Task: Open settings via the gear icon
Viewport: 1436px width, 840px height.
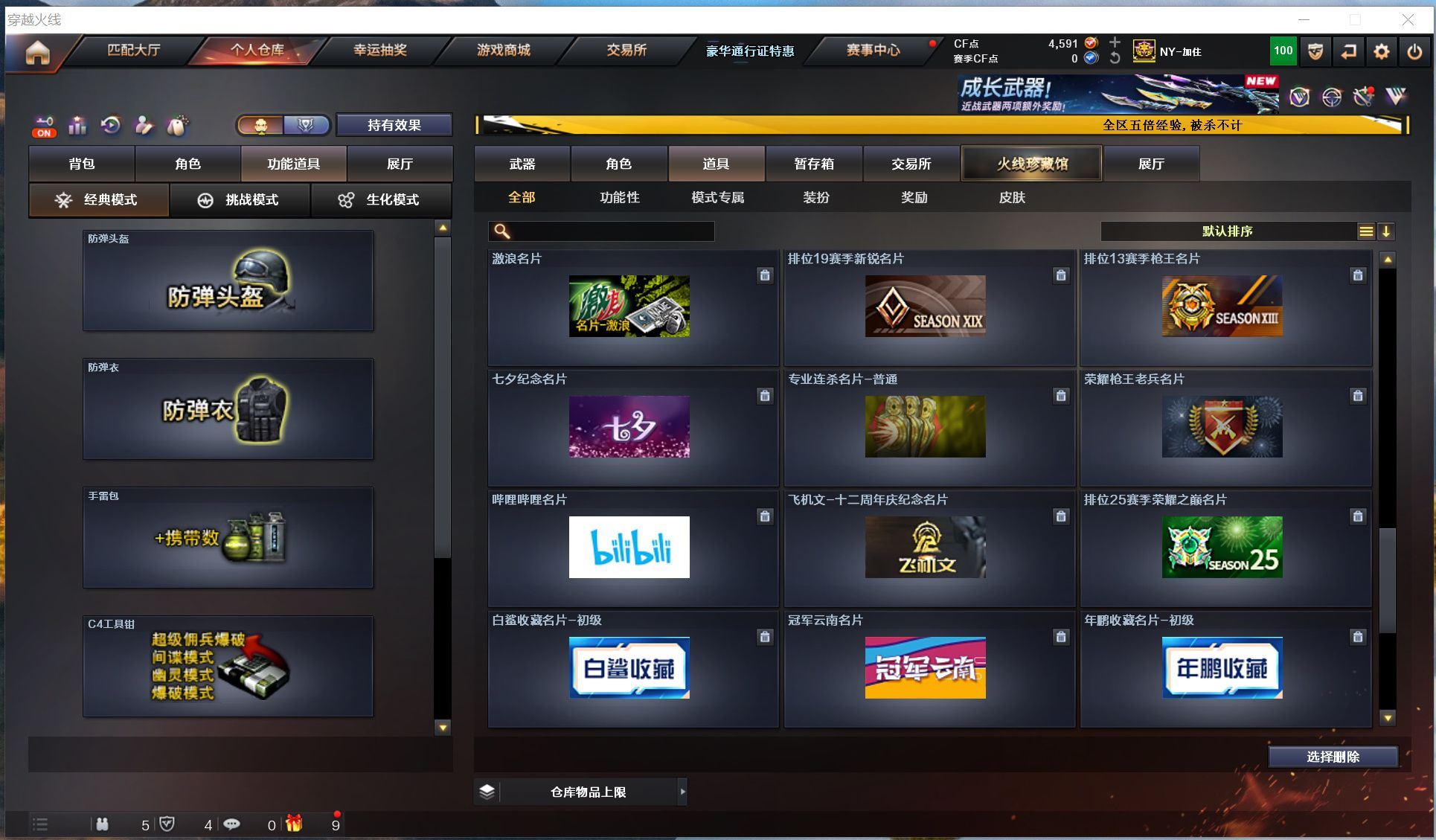Action: click(1381, 51)
